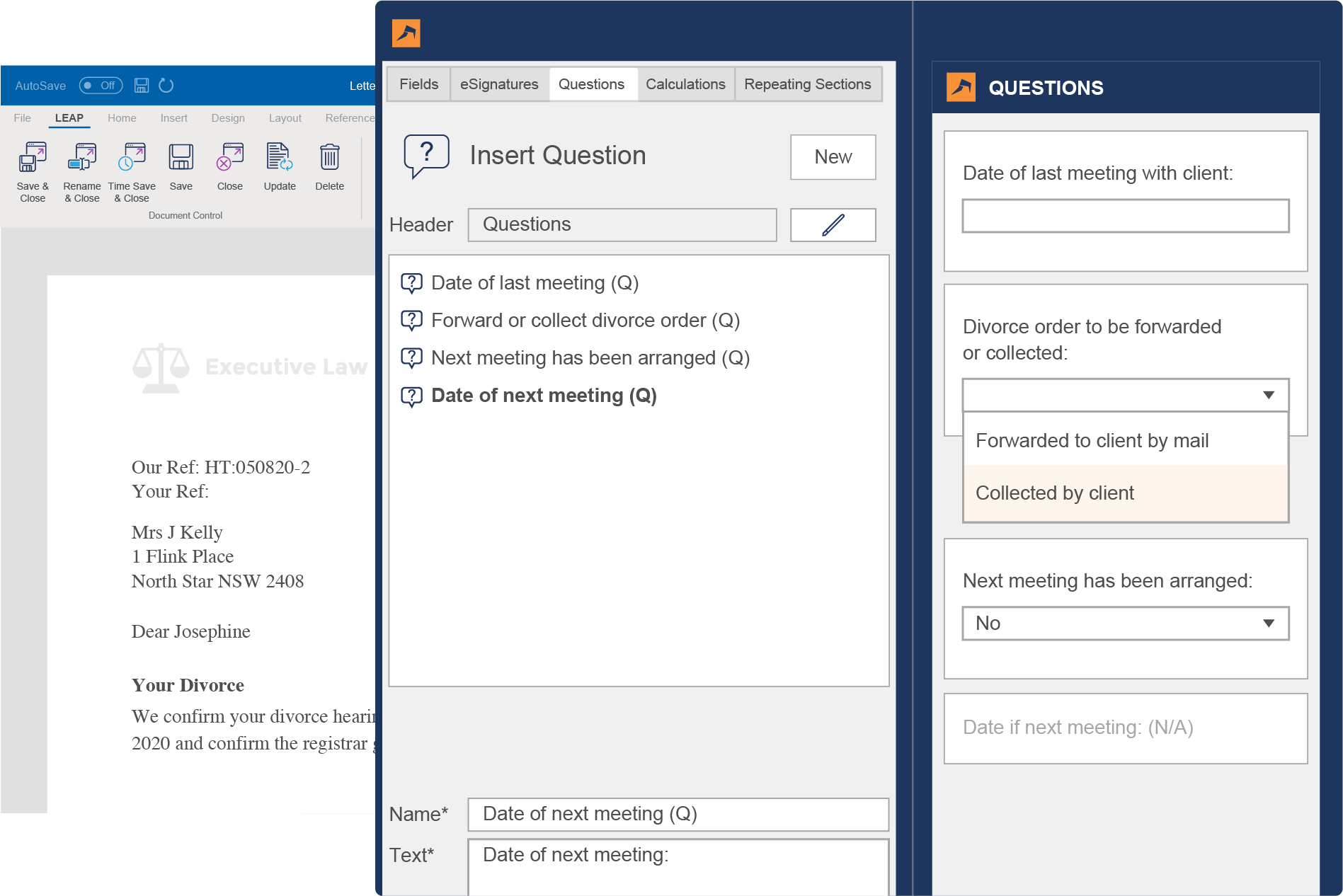Image resolution: width=1343 pixels, height=896 pixels.
Task: Switch to the Questions tab
Action: pos(592,84)
